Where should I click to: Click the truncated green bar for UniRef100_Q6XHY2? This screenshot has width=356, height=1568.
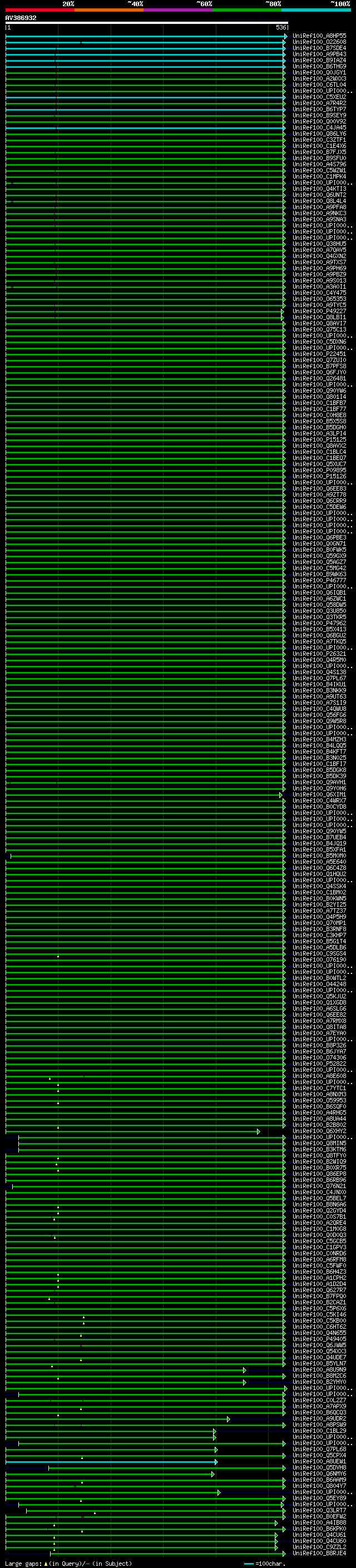[132, 1131]
